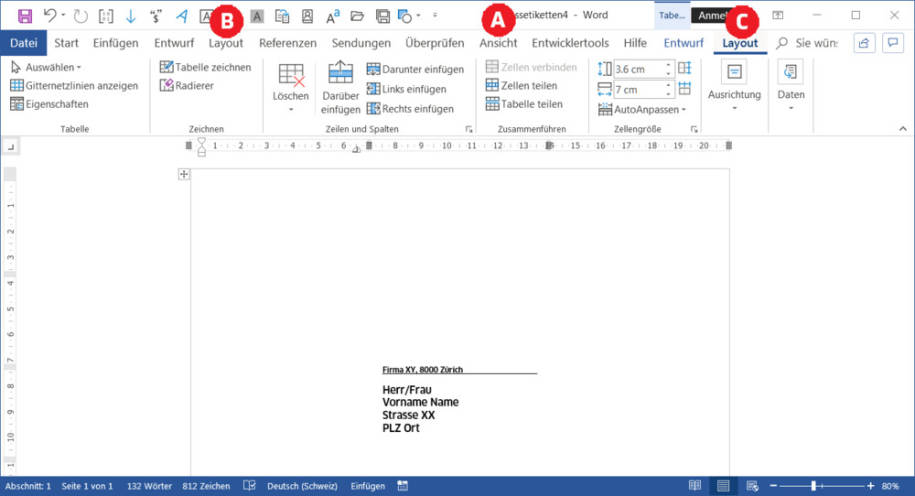
Task: Click the row height field 3.6 cm
Action: [x=639, y=69]
